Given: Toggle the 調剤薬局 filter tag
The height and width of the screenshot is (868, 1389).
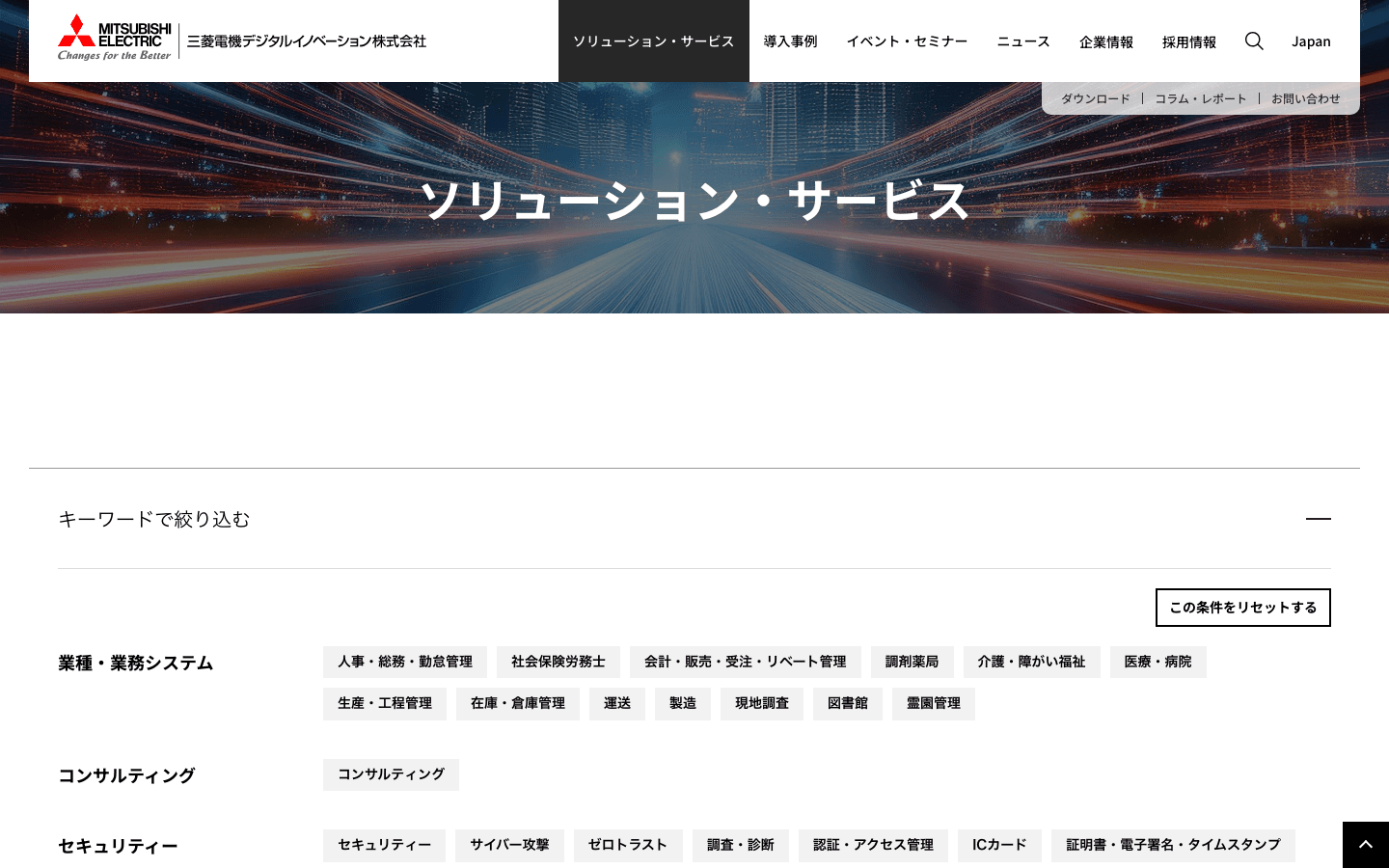Looking at the screenshot, I should tap(912, 662).
